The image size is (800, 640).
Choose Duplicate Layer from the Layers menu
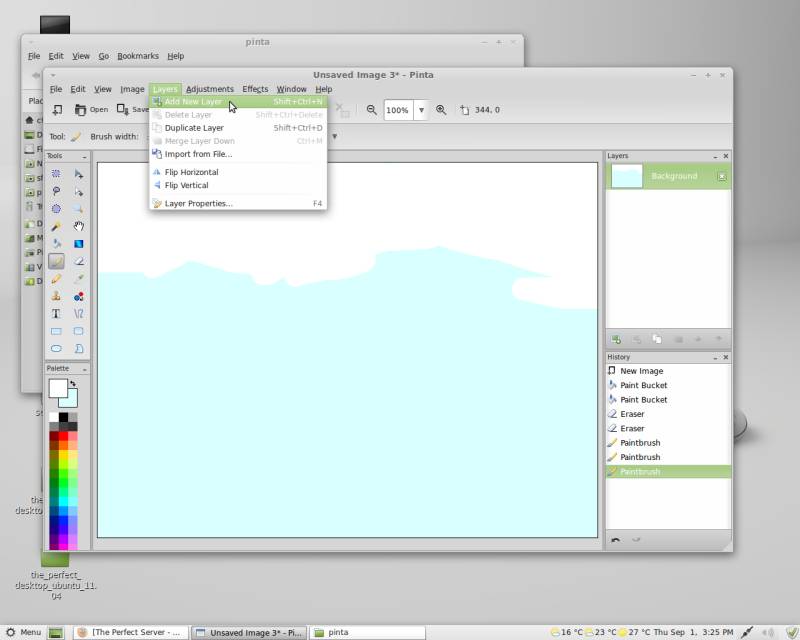194,128
